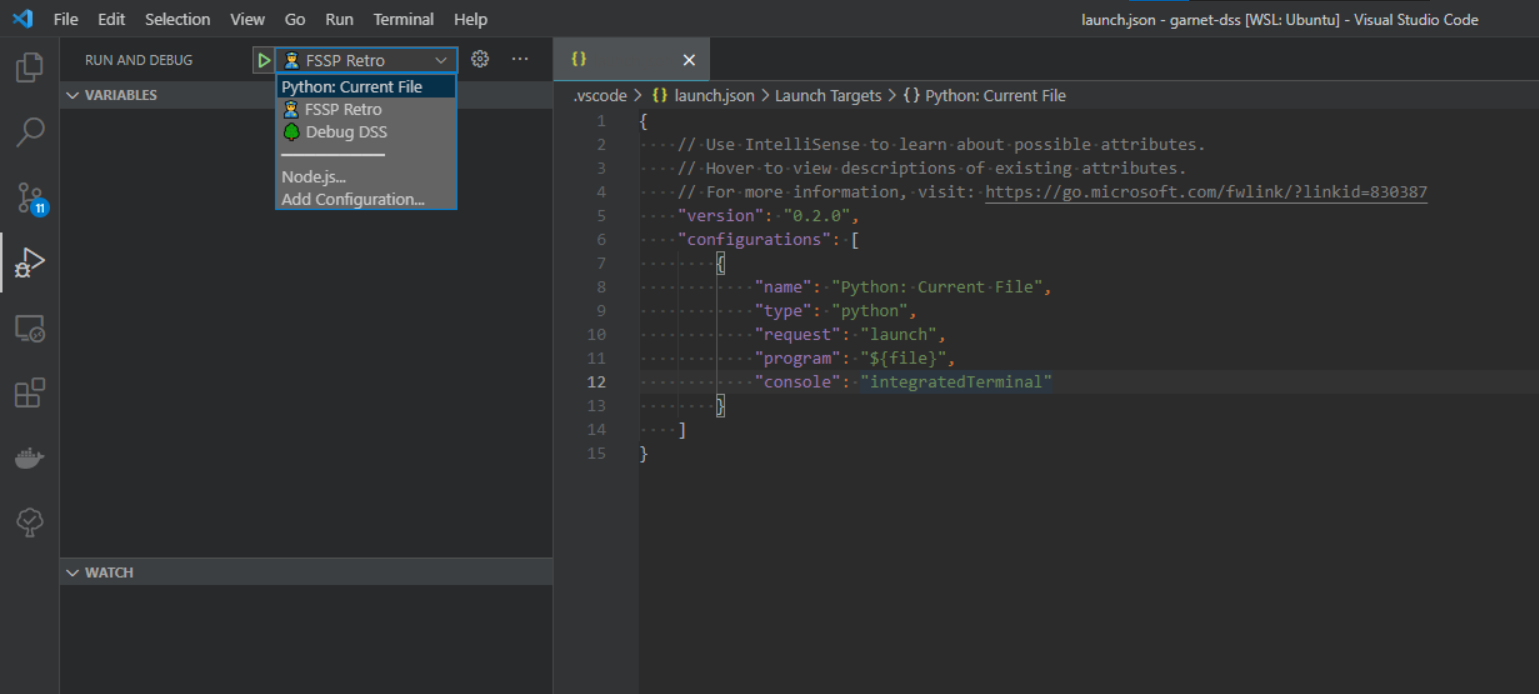
Task: Open Source Control with 11 pending changes
Action: coord(29,196)
